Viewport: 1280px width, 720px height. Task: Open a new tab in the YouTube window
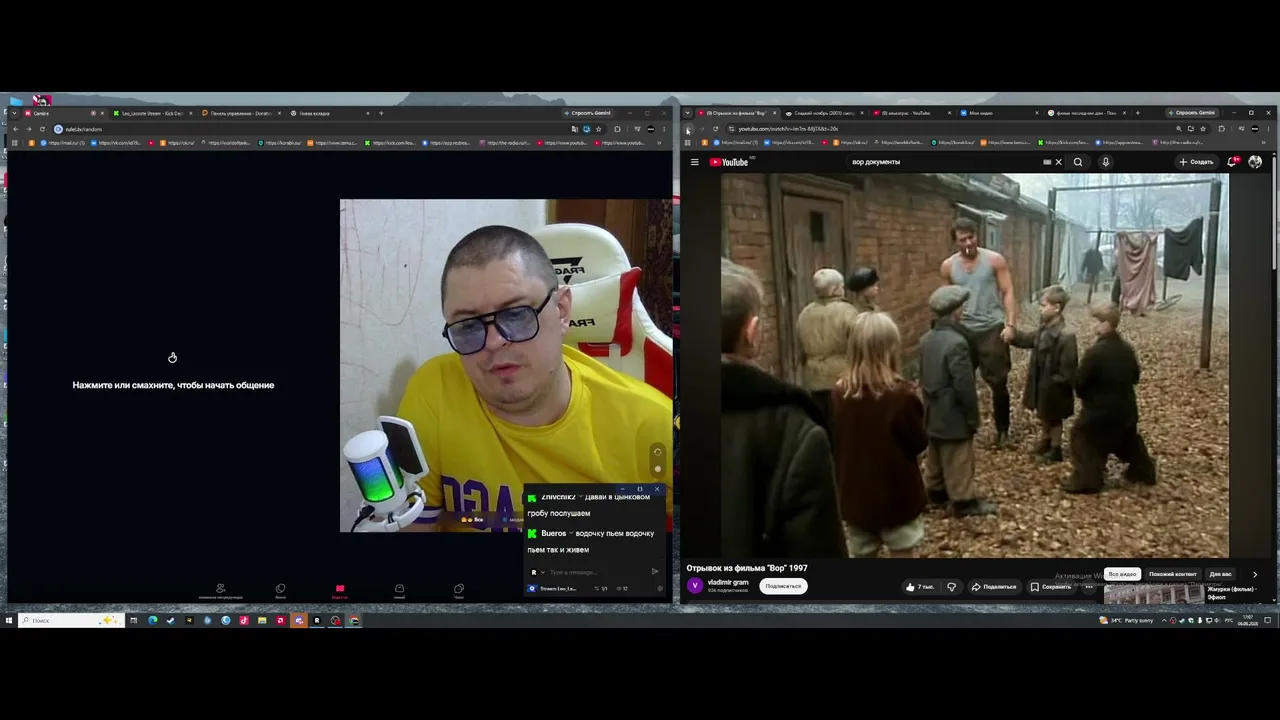[1138, 113]
